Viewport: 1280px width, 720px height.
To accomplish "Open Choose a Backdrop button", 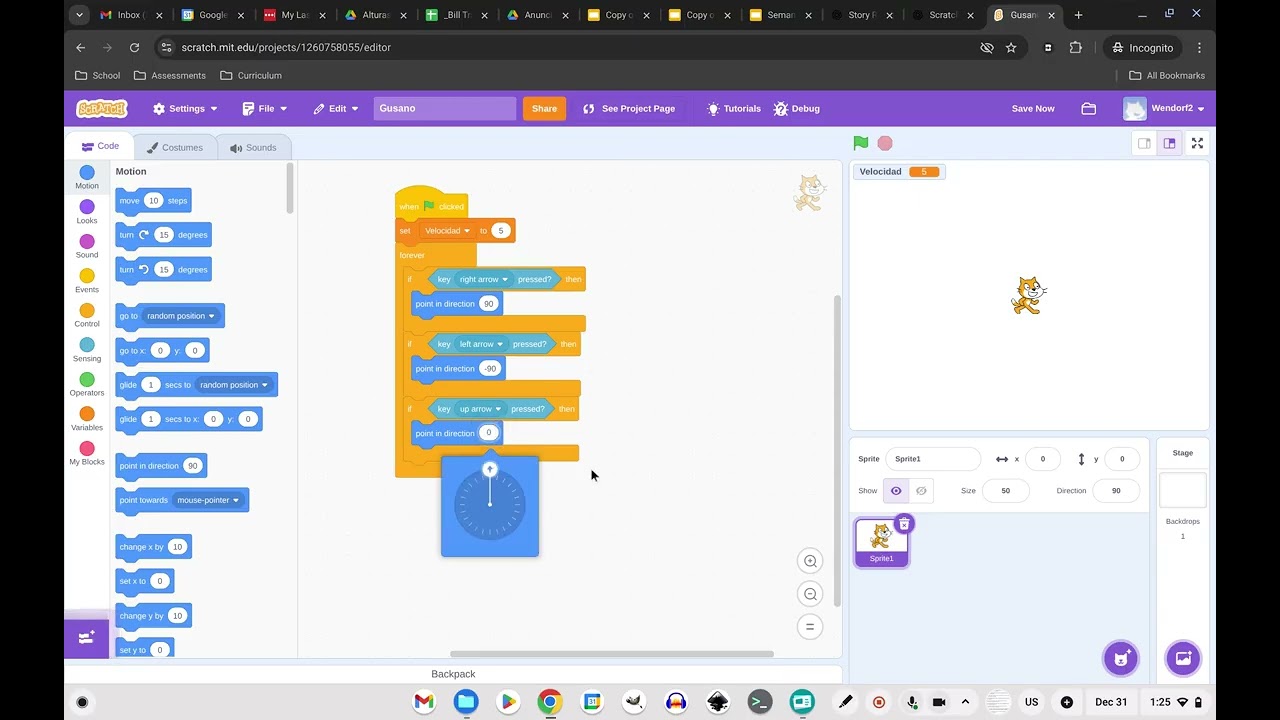I will 1183,658.
